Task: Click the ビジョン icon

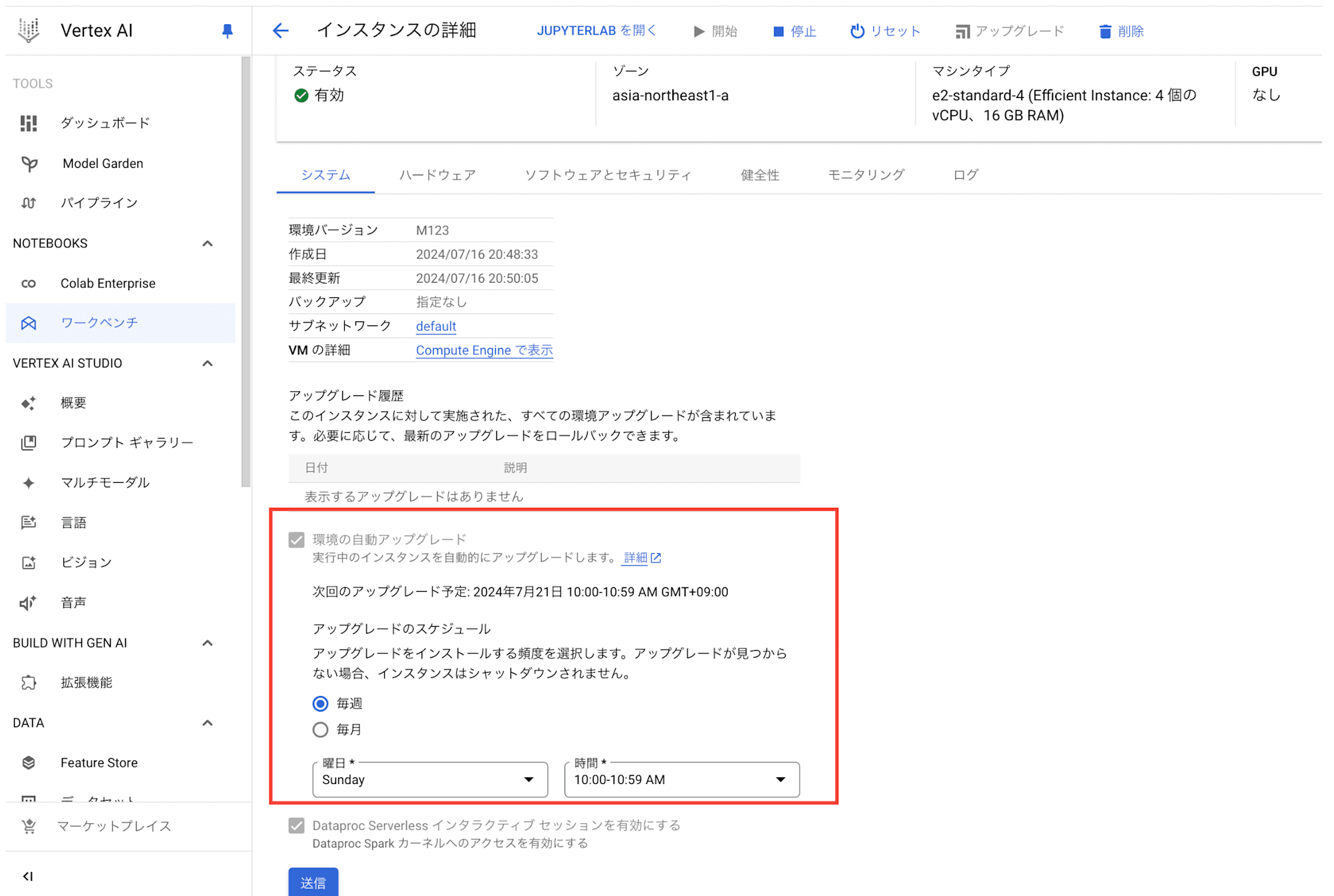Action: click(x=29, y=563)
